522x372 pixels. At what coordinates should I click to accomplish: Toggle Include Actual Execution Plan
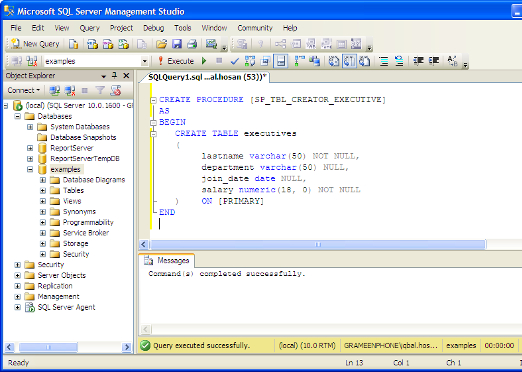pyautogui.click(x=300, y=61)
